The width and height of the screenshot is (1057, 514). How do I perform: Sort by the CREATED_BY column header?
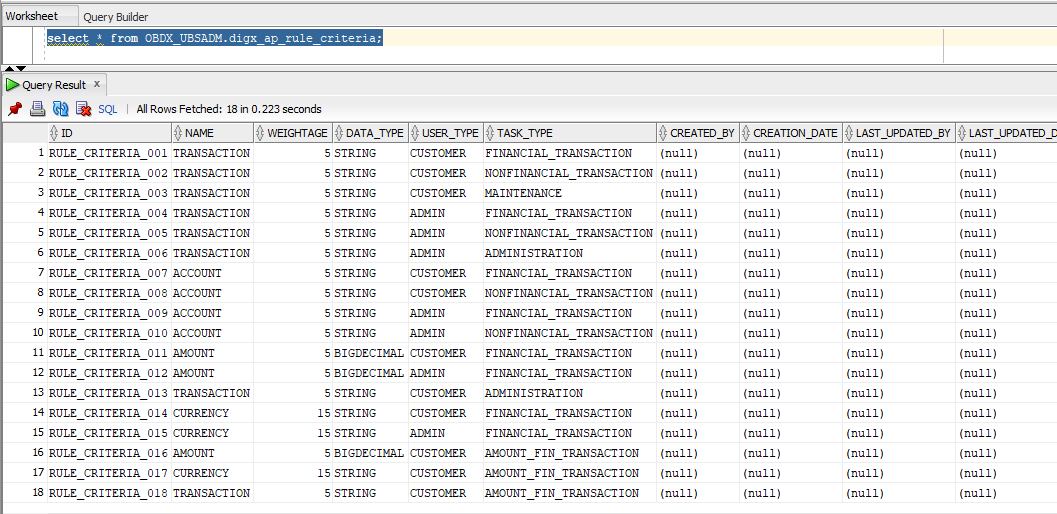(x=698, y=133)
